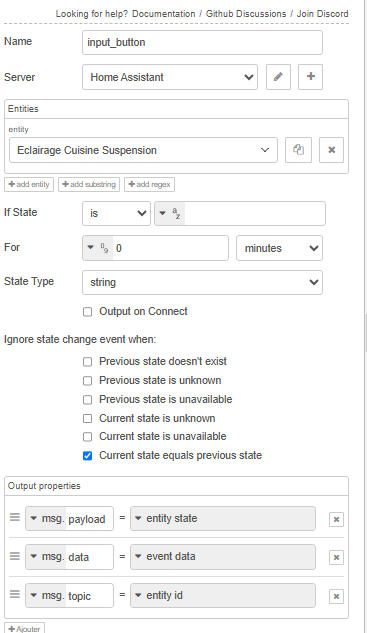Check Previous state is unknown
The width and height of the screenshot is (367, 633).
[88, 381]
